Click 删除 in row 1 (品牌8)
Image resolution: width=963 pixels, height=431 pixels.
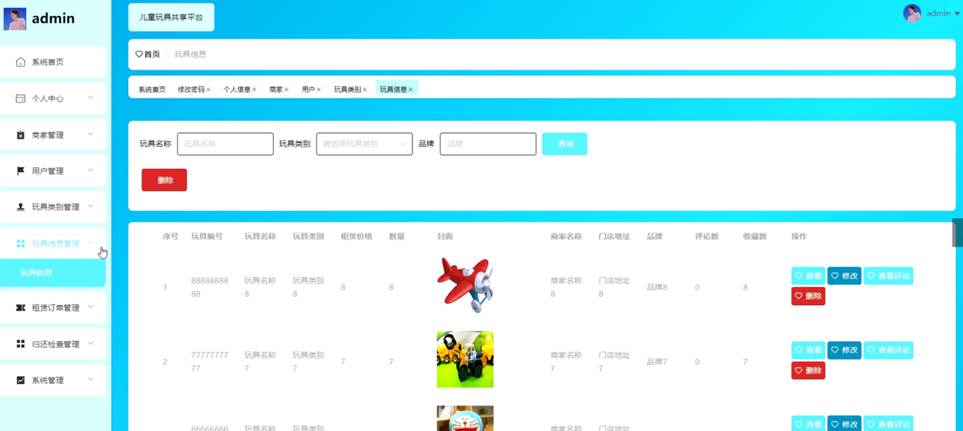(x=808, y=296)
